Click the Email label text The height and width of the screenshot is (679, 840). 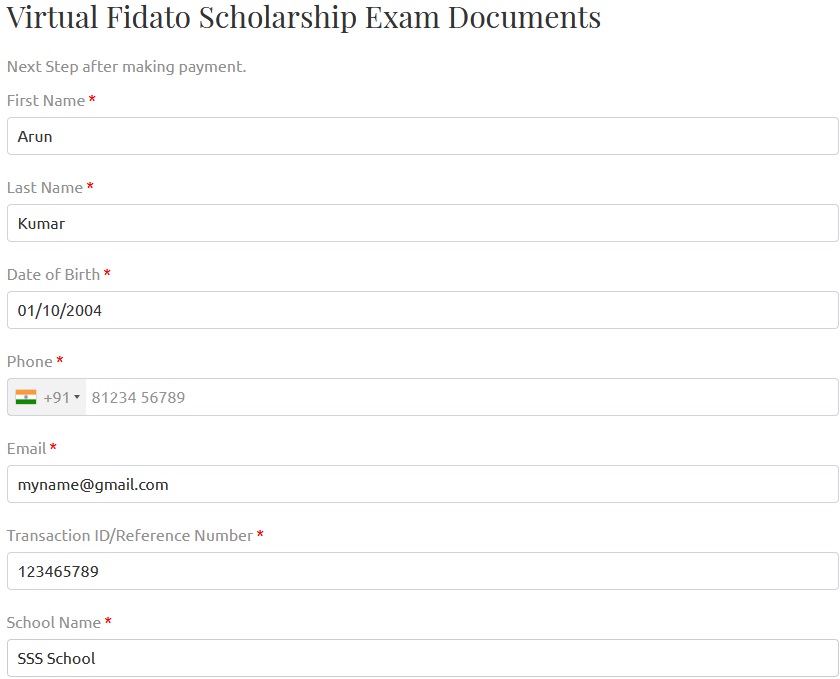(27, 449)
